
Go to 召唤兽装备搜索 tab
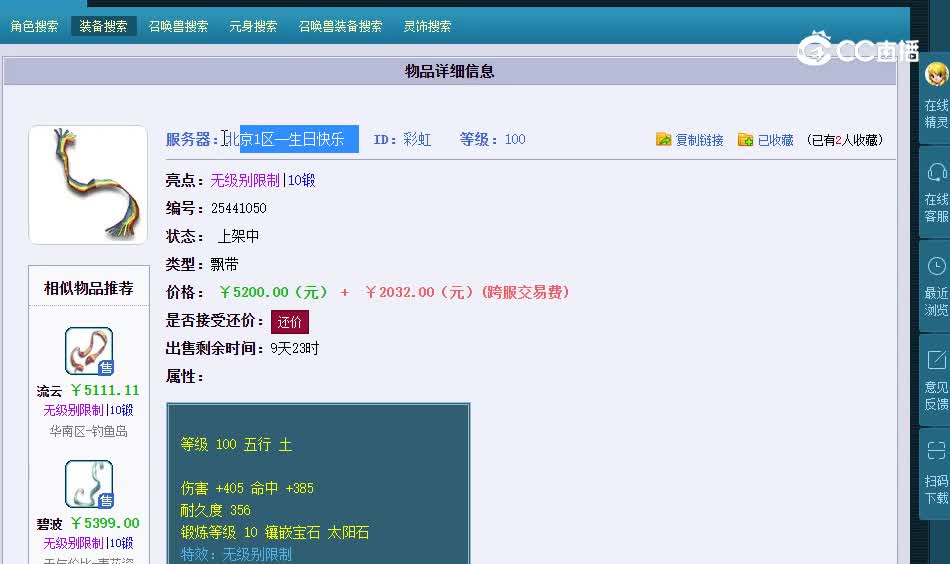click(340, 26)
